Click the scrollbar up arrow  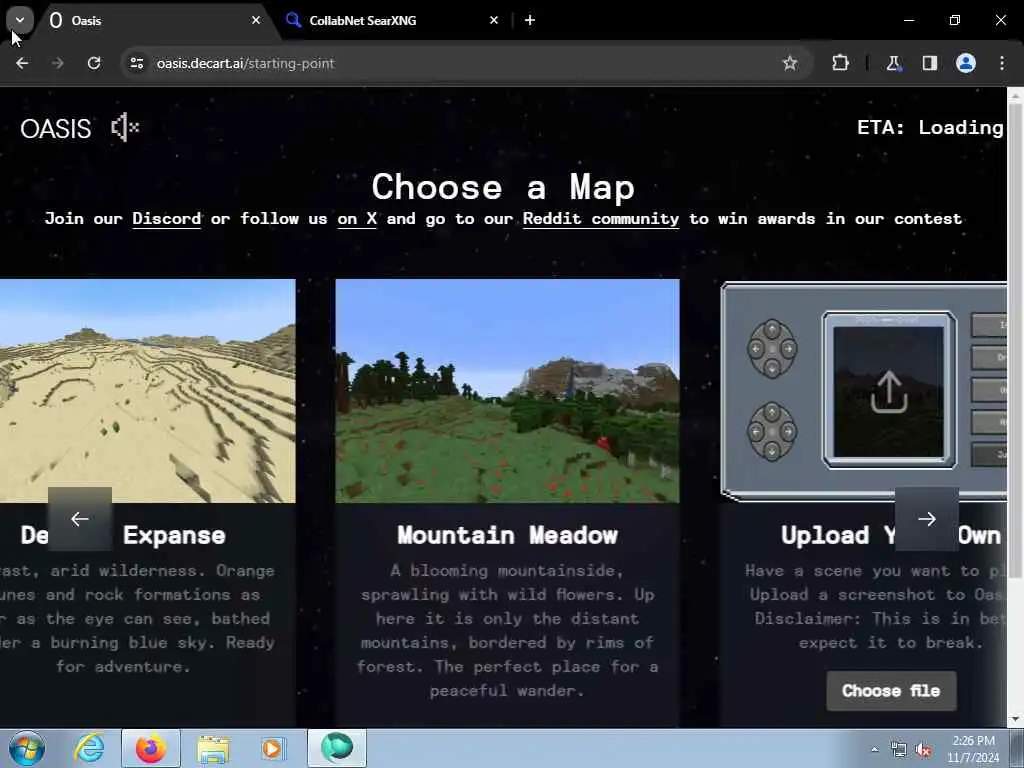pyautogui.click(x=1016, y=95)
